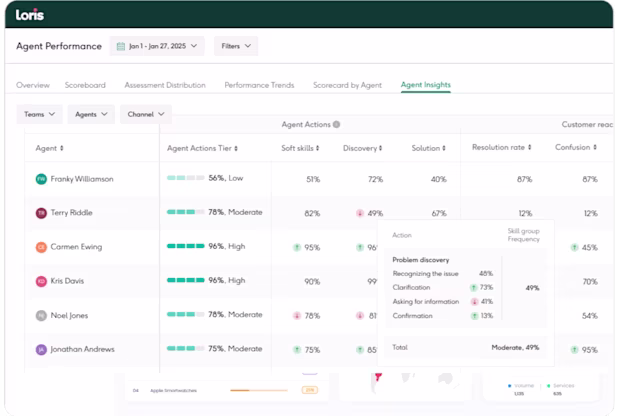
Task: Click Franky Williamson's avatar icon
Action: coord(41,179)
